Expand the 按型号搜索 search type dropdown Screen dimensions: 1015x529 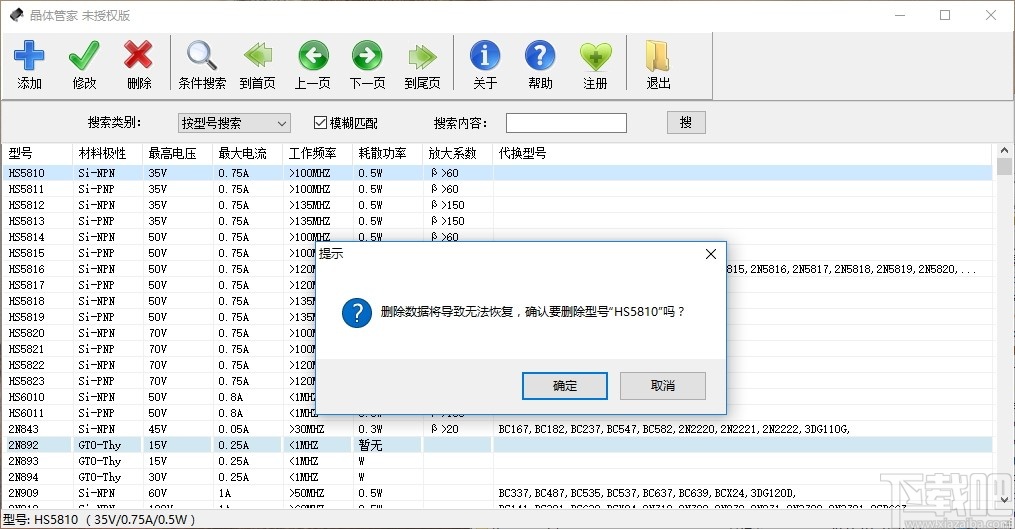(x=282, y=123)
